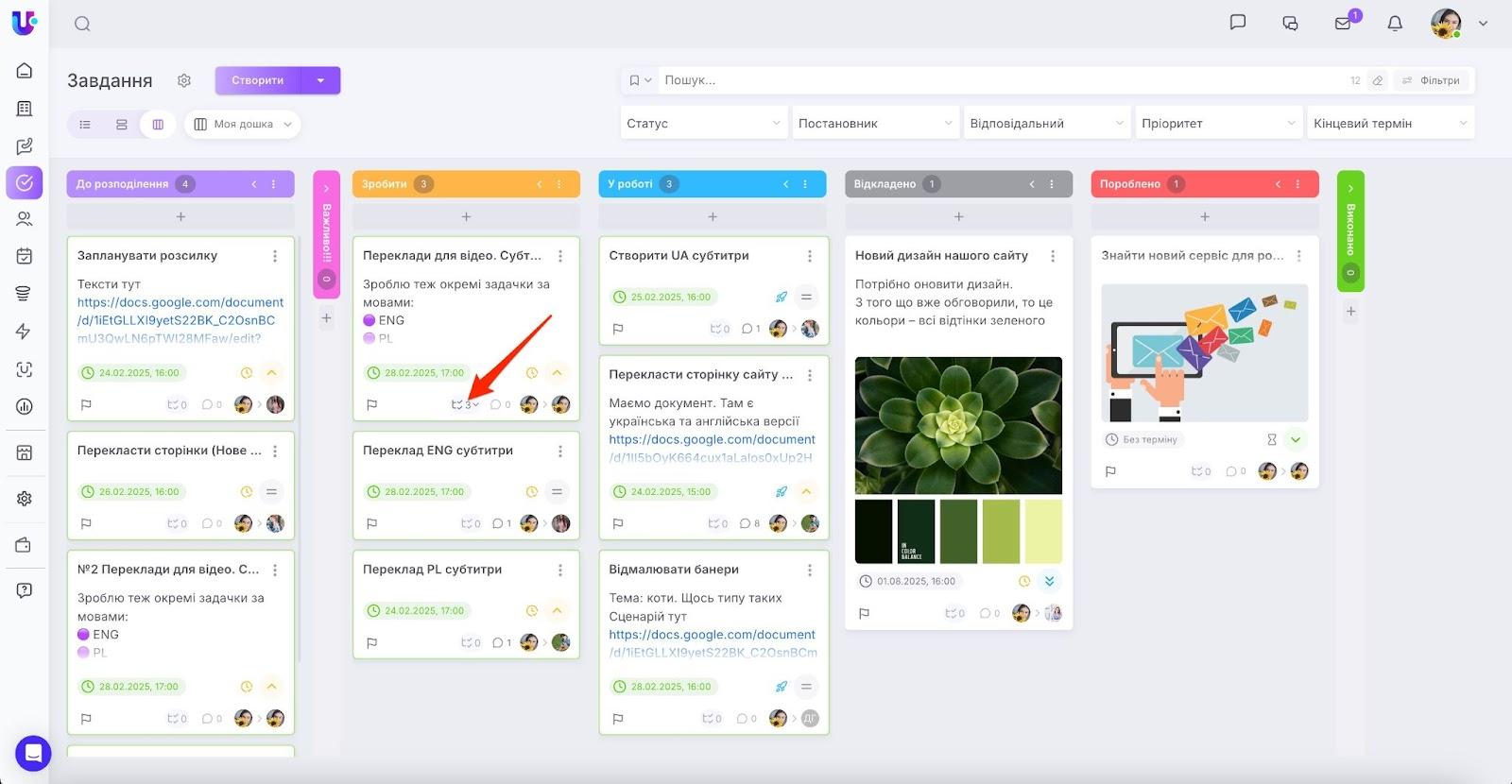Click the Створити button
The image size is (1512, 784).
(x=258, y=80)
